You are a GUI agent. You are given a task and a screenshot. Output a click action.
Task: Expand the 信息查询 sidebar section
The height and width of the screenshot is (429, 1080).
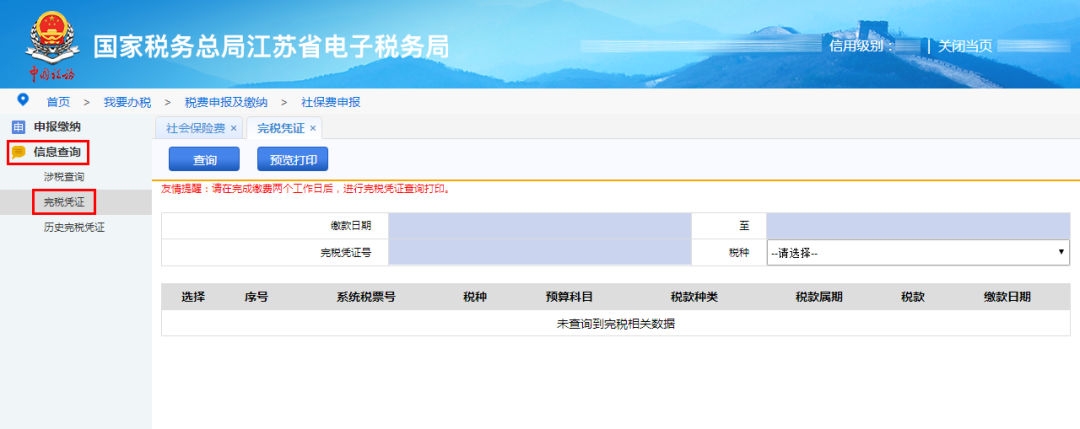[x=57, y=152]
